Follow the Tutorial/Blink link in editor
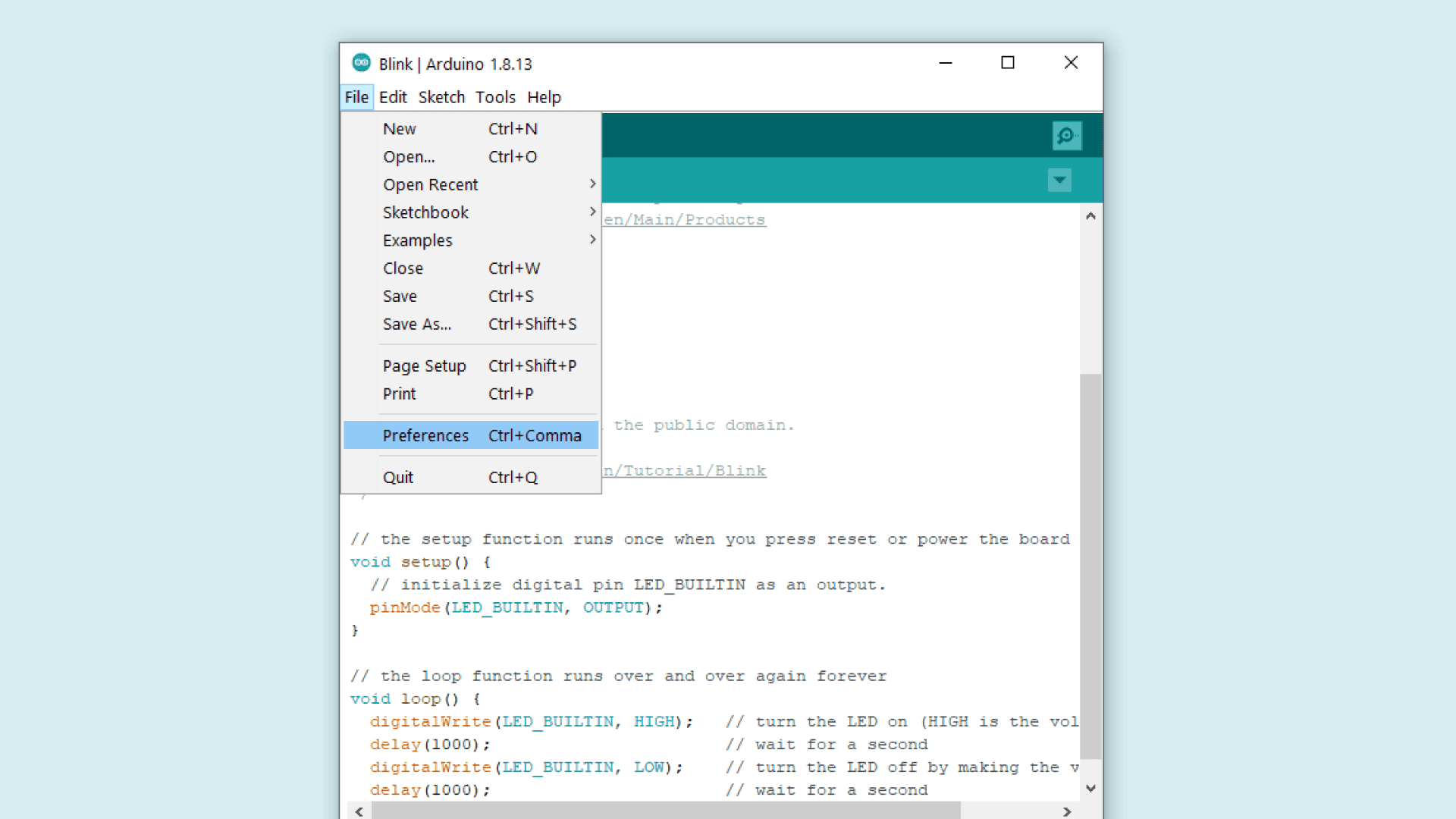This screenshot has height=819, width=1456. click(x=685, y=471)
